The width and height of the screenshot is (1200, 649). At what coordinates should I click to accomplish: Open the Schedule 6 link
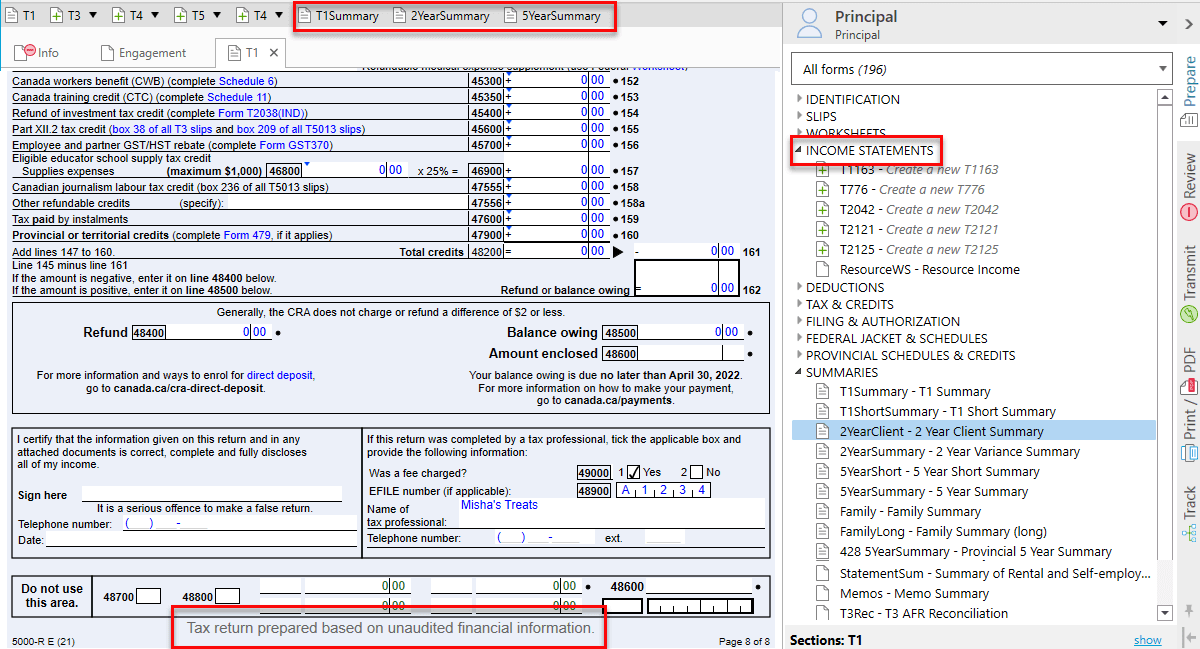(x=248, y=81)
